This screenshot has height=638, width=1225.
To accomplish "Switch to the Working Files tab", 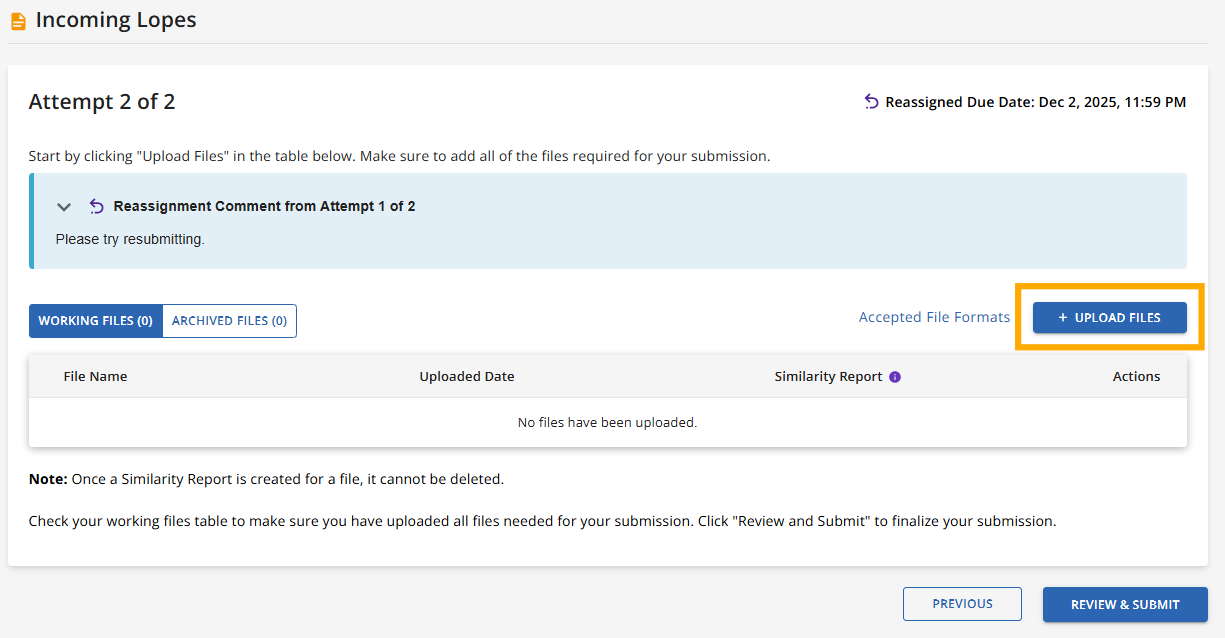I will point(96,321).
